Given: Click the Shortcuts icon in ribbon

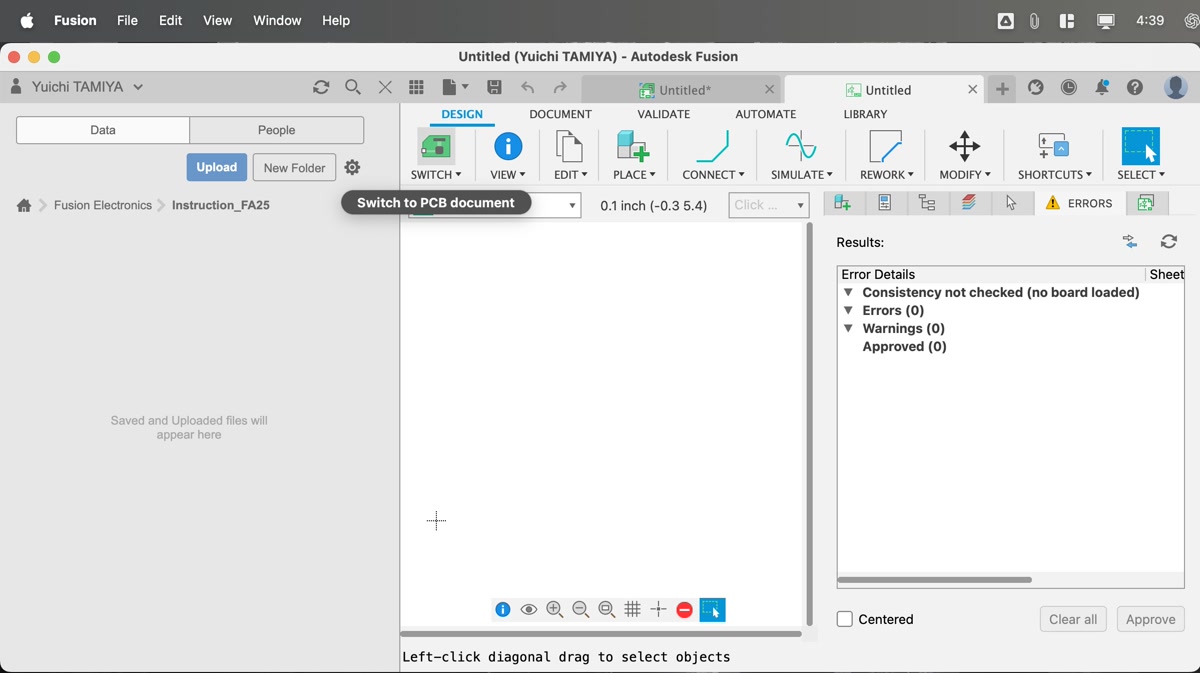Looking at the screenshot, I should 1054,147.
